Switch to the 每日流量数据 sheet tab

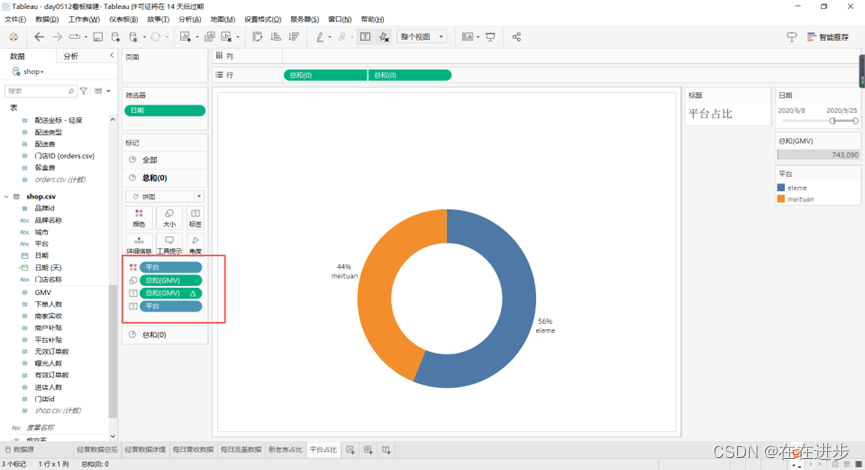point(241,450)
